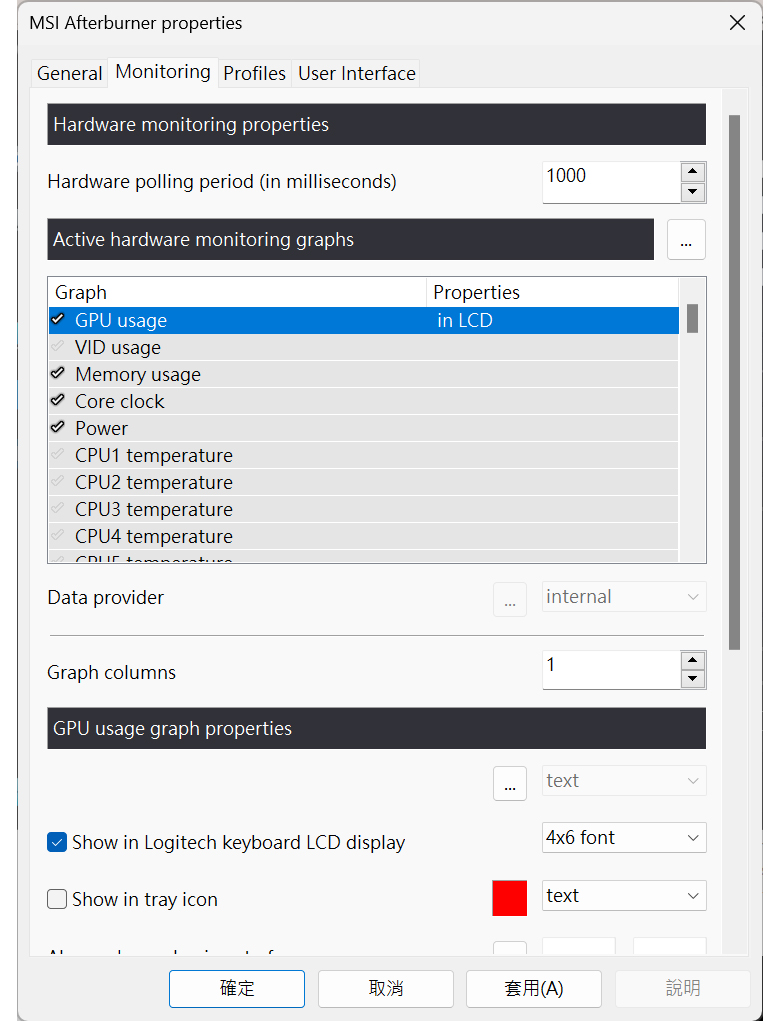Click the hardware polling period input field
780x1021 pixels.
click(610, 182)
